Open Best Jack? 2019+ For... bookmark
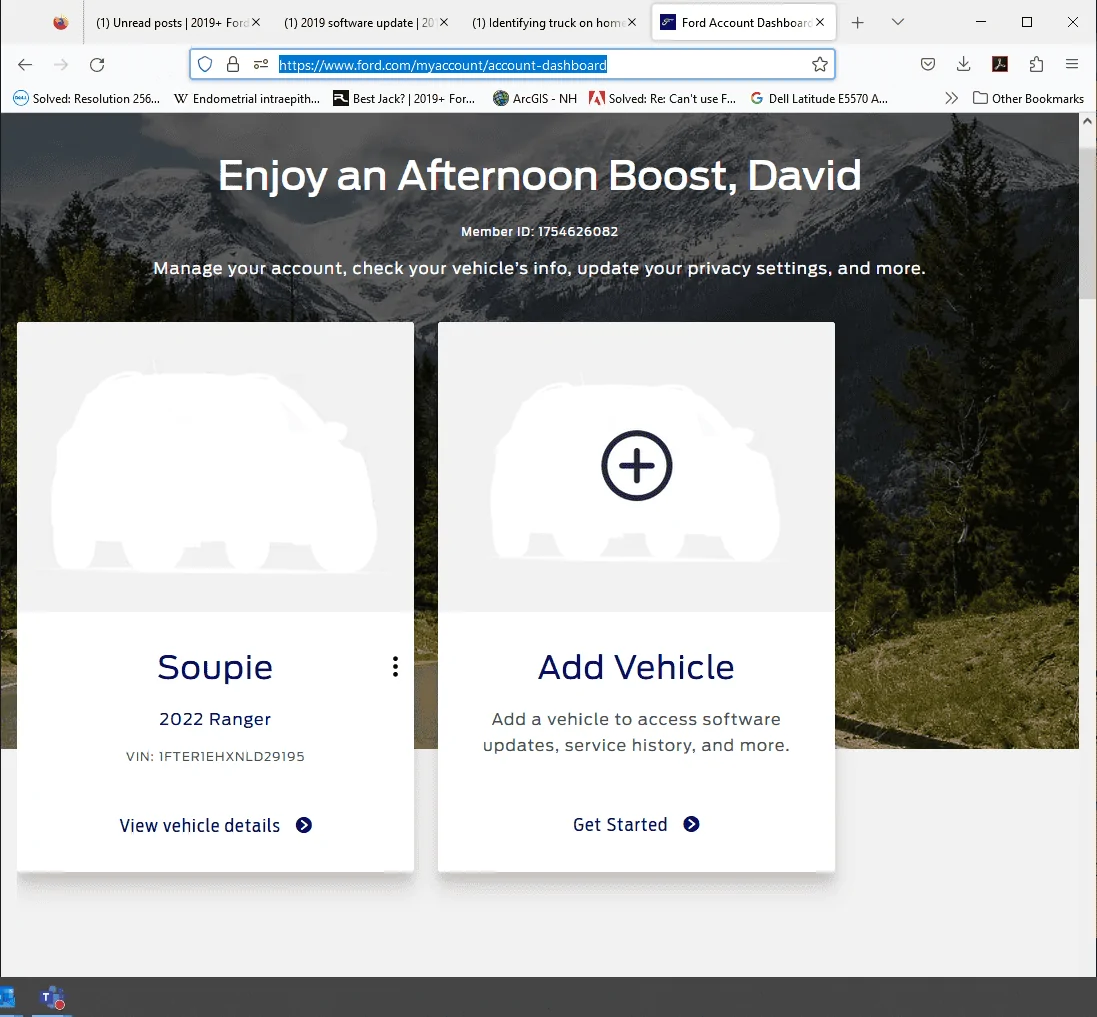1097x1017 pixels. point(404,99)
